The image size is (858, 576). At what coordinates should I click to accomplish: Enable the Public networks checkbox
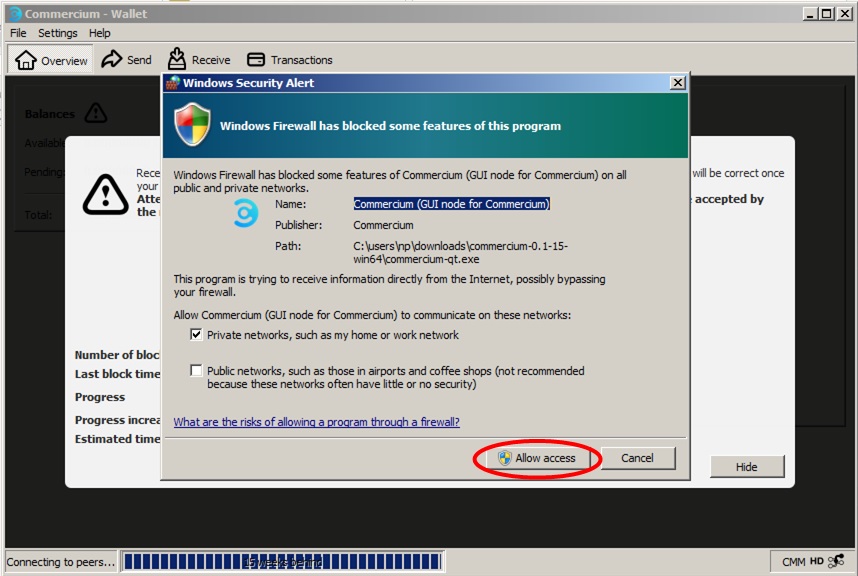196,370
